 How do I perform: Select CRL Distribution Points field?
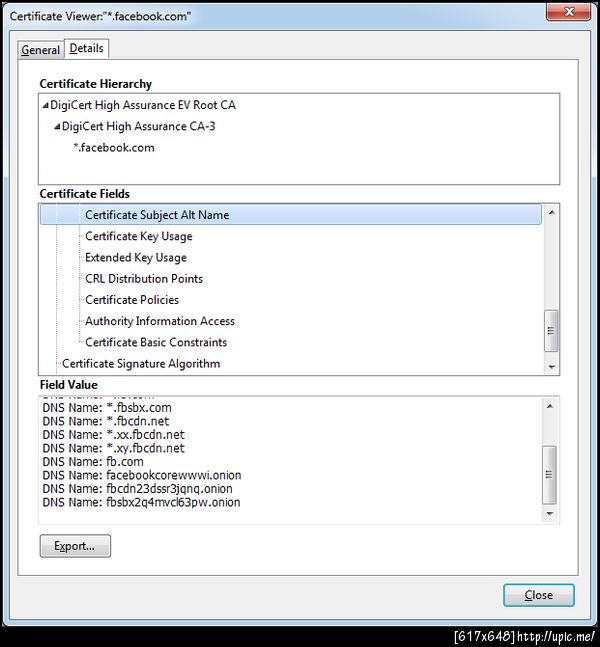click(x=144, y=279)
